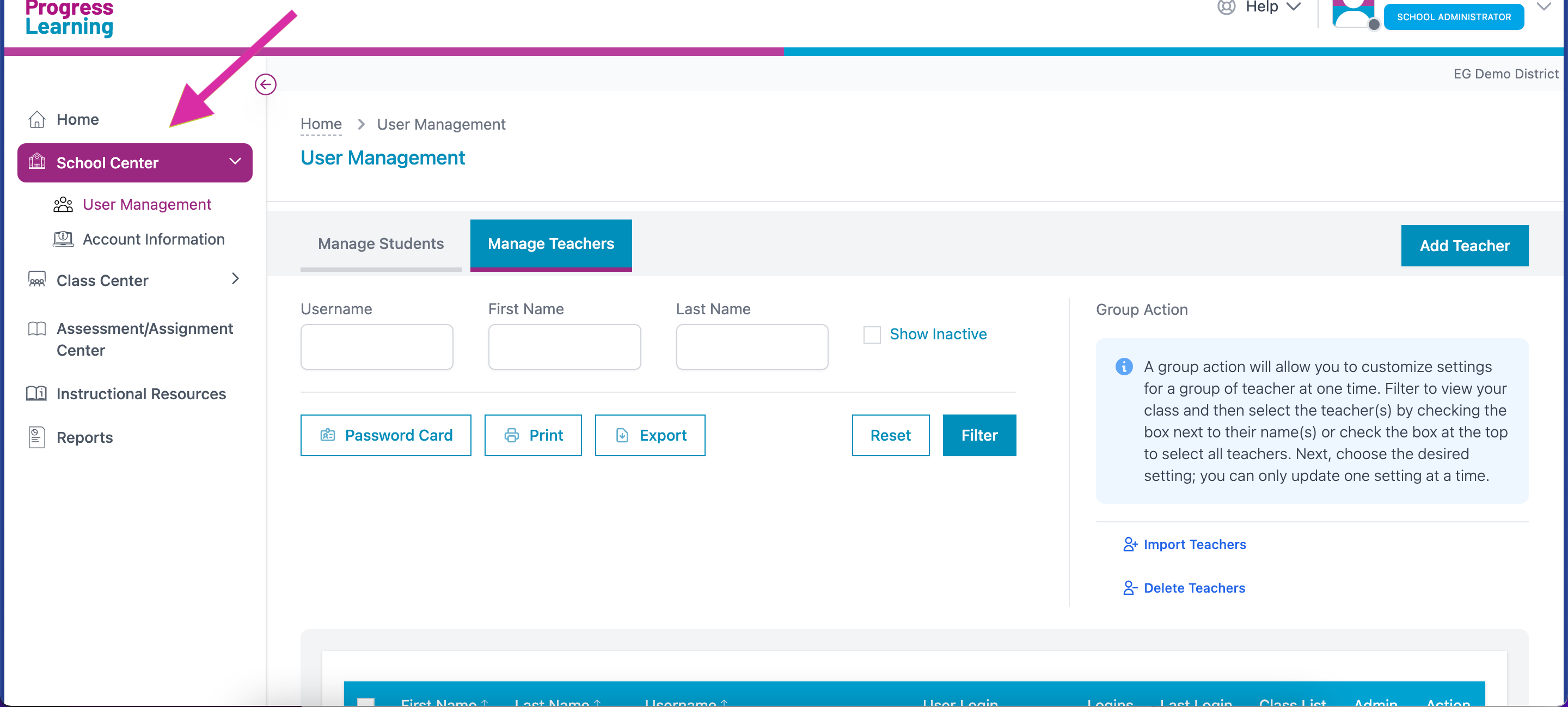The image size is (1568, 707).
Task: Click the Import Teachers link
Action: tap(1195, 544)
